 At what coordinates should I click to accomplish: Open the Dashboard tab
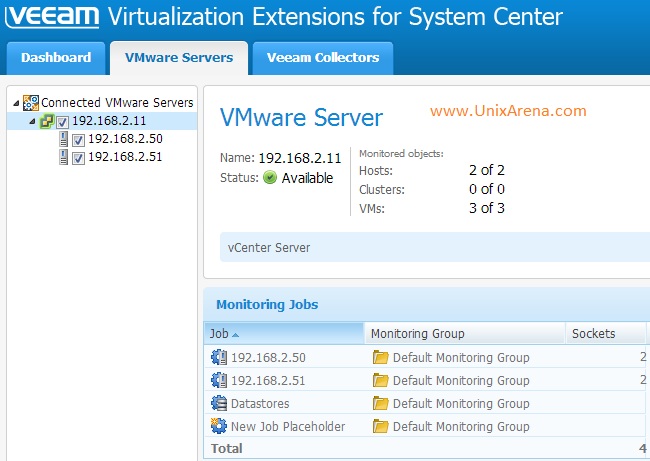[x=56, y=58]
